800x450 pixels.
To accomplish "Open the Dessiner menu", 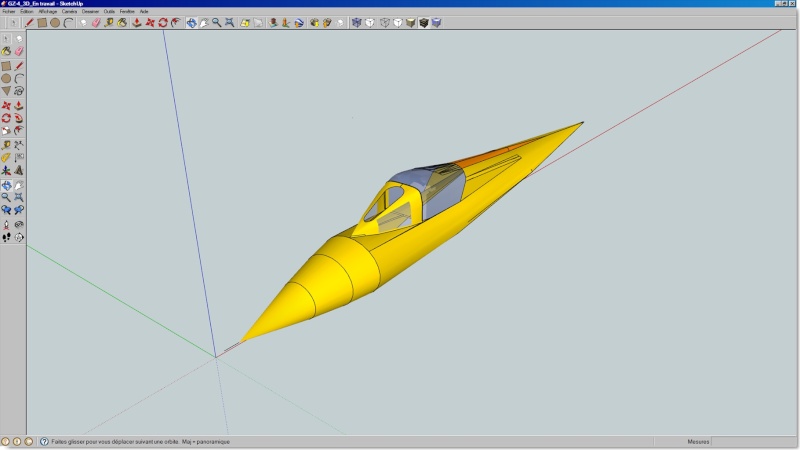I will (90, 11).
